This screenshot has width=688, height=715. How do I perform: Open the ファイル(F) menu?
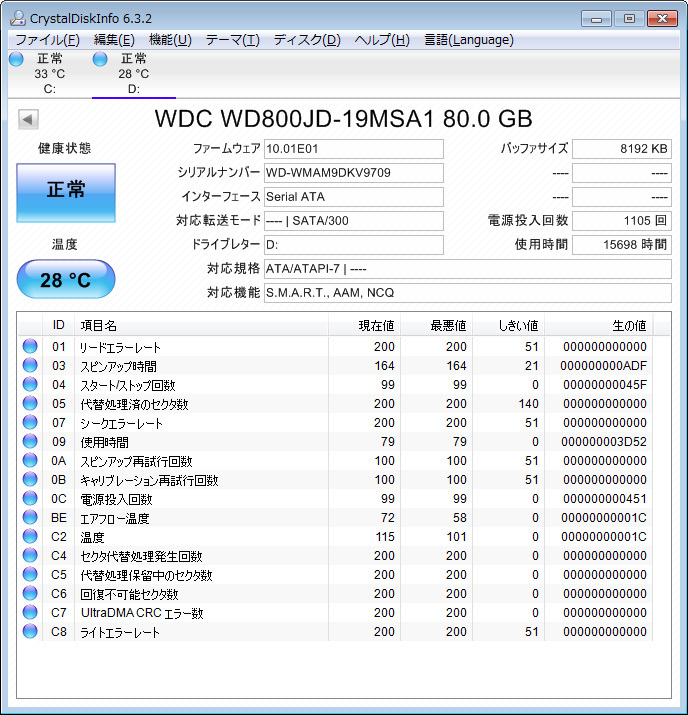click(47, 40)
